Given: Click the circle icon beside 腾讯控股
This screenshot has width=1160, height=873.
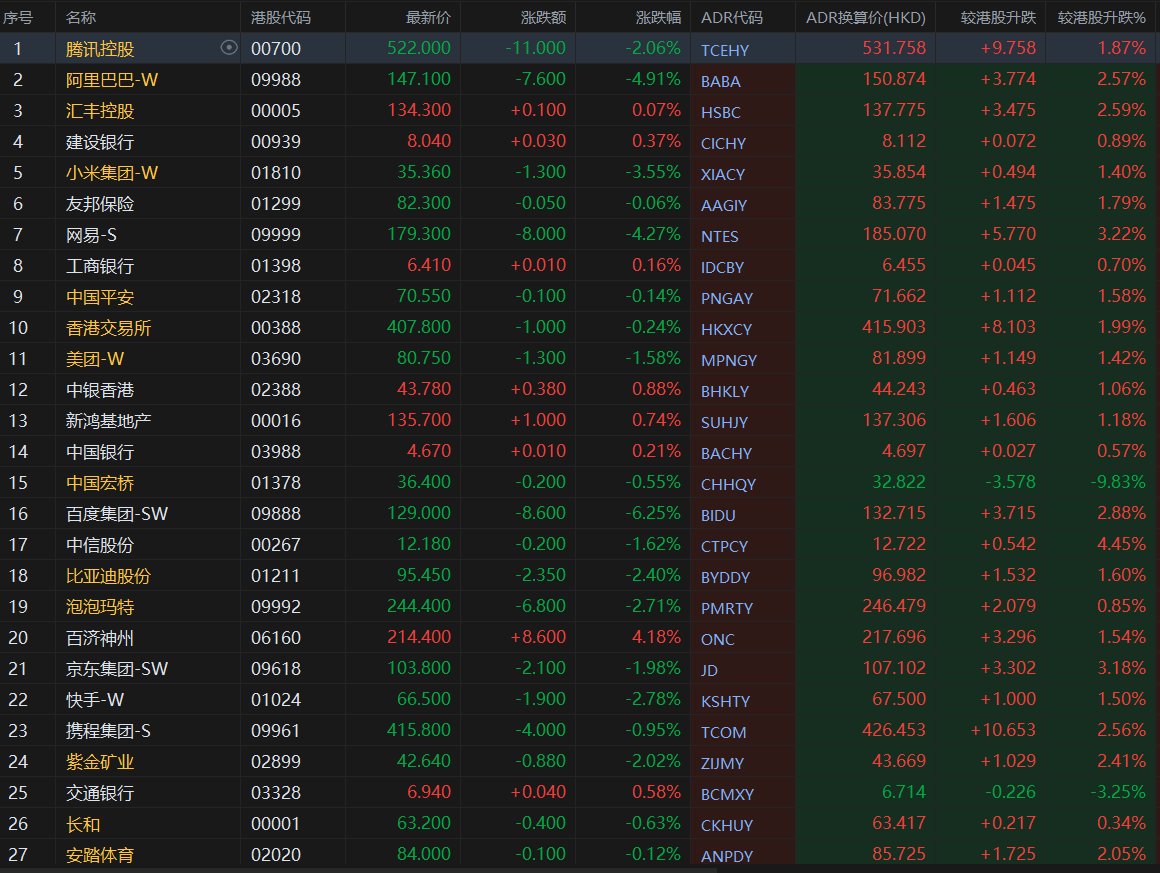Looking at the screenshot, I should click(229, 47).
